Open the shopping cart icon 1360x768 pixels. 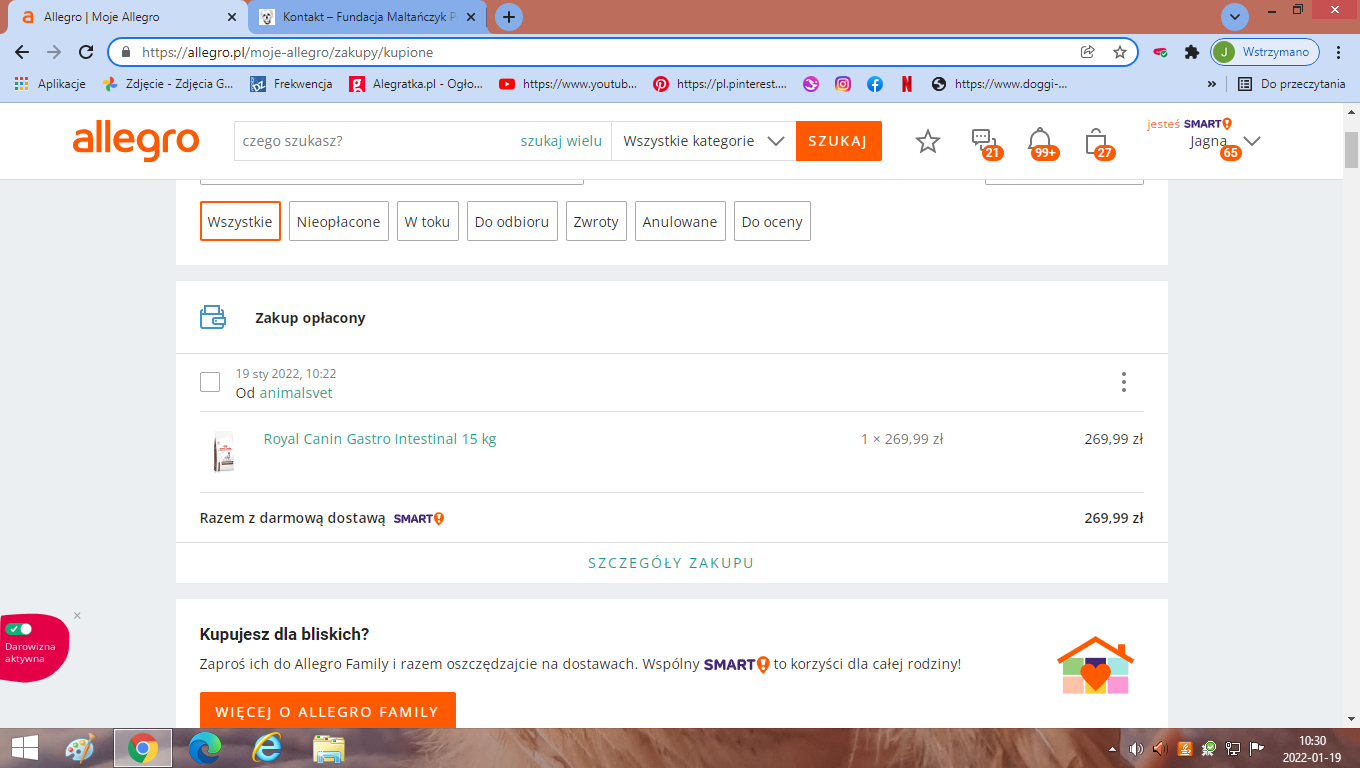pos(1096,141)
